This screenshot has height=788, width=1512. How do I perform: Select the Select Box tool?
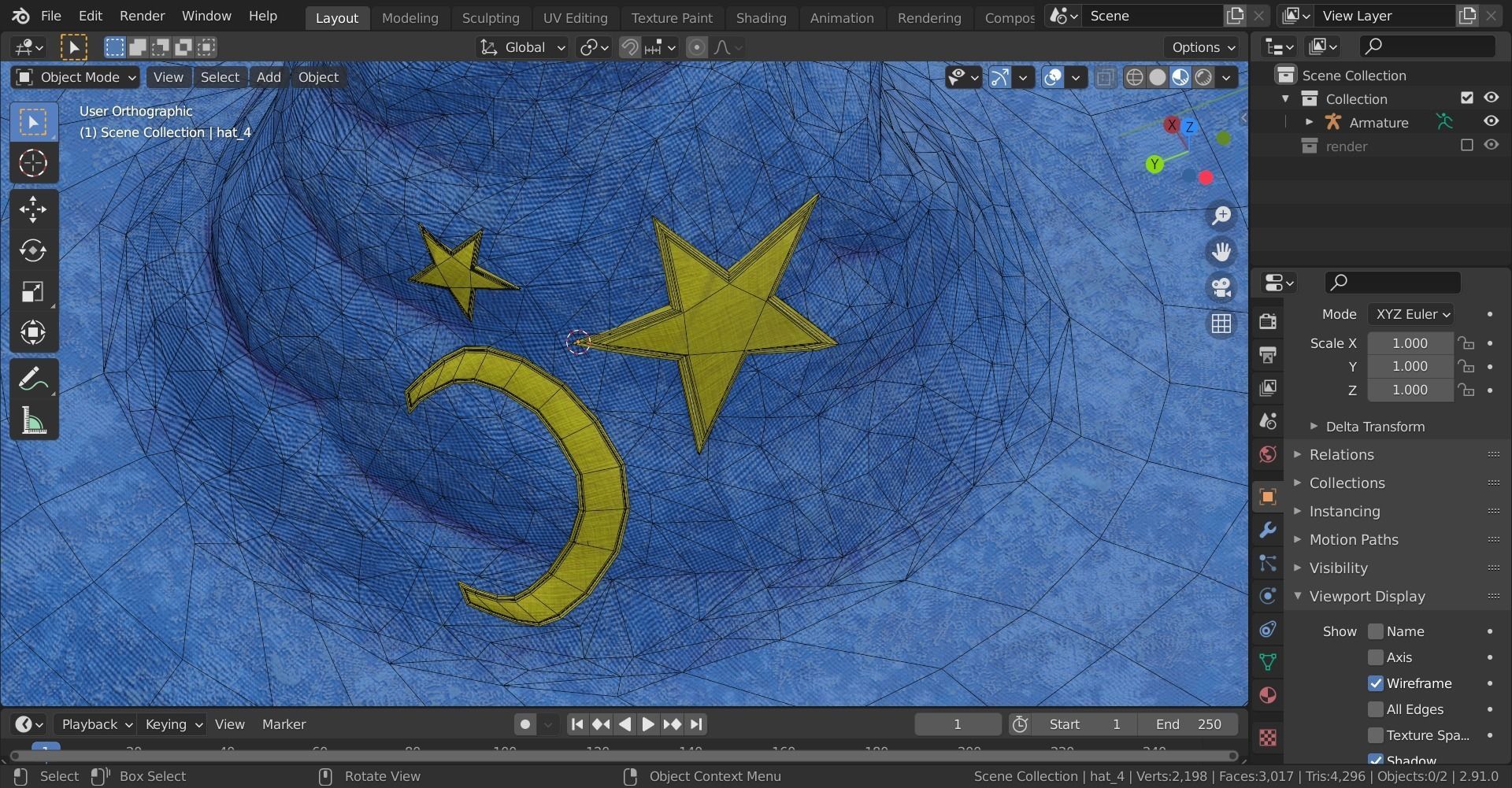(33, 122)
